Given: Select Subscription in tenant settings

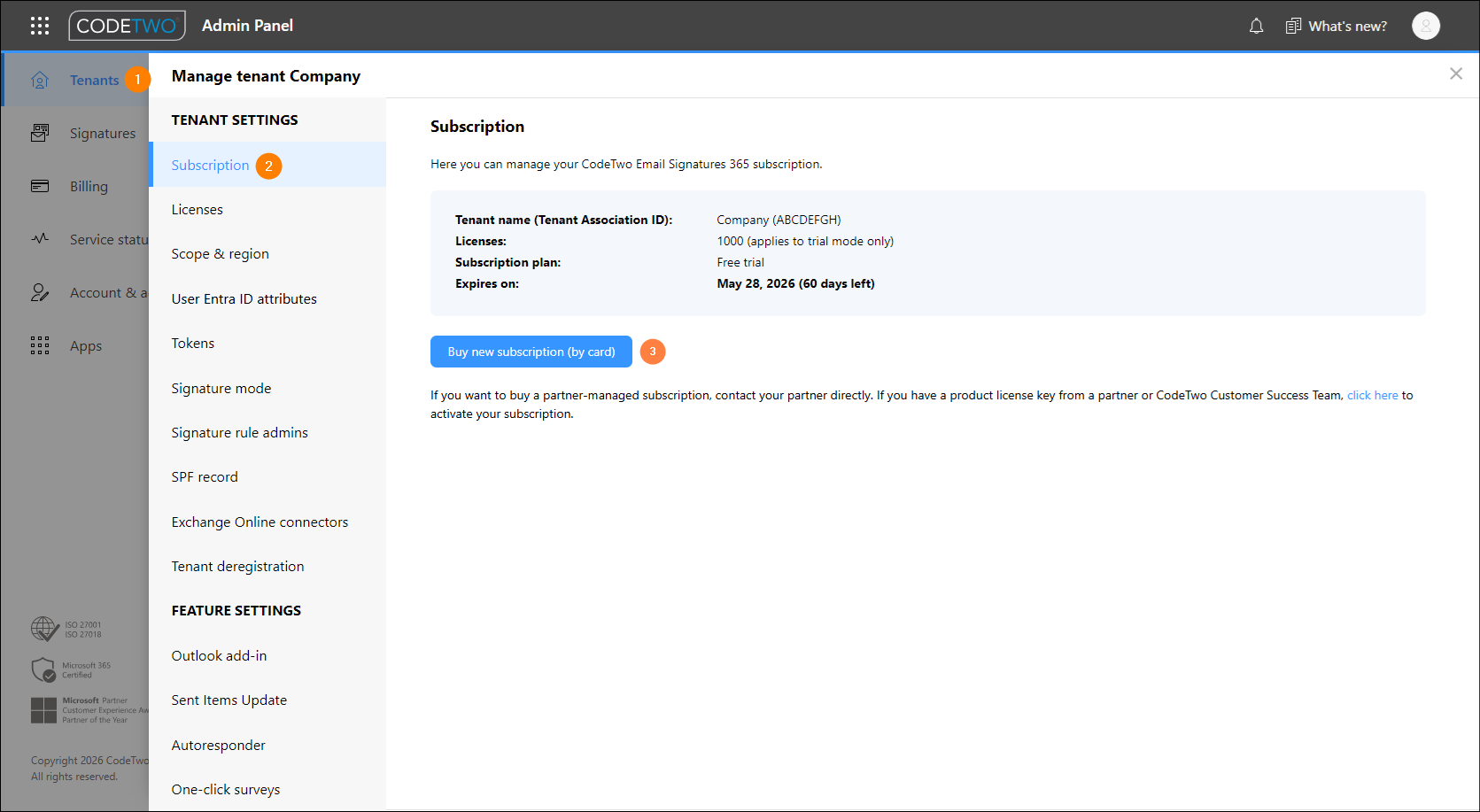Looking at the screenshot, I should 267,165.
